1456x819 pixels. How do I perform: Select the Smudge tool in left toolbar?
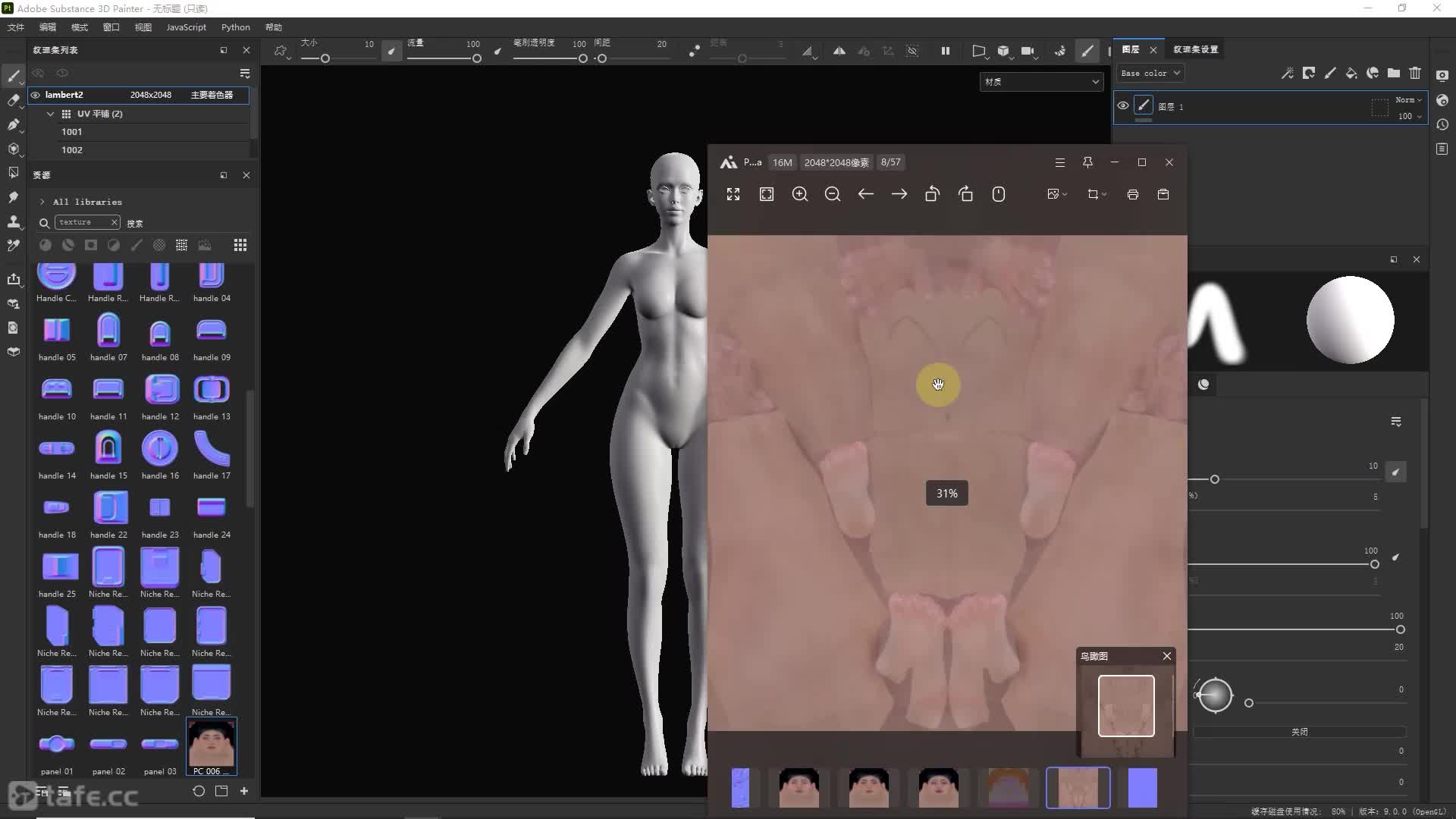pyautogui.click(x=13, y=197)
